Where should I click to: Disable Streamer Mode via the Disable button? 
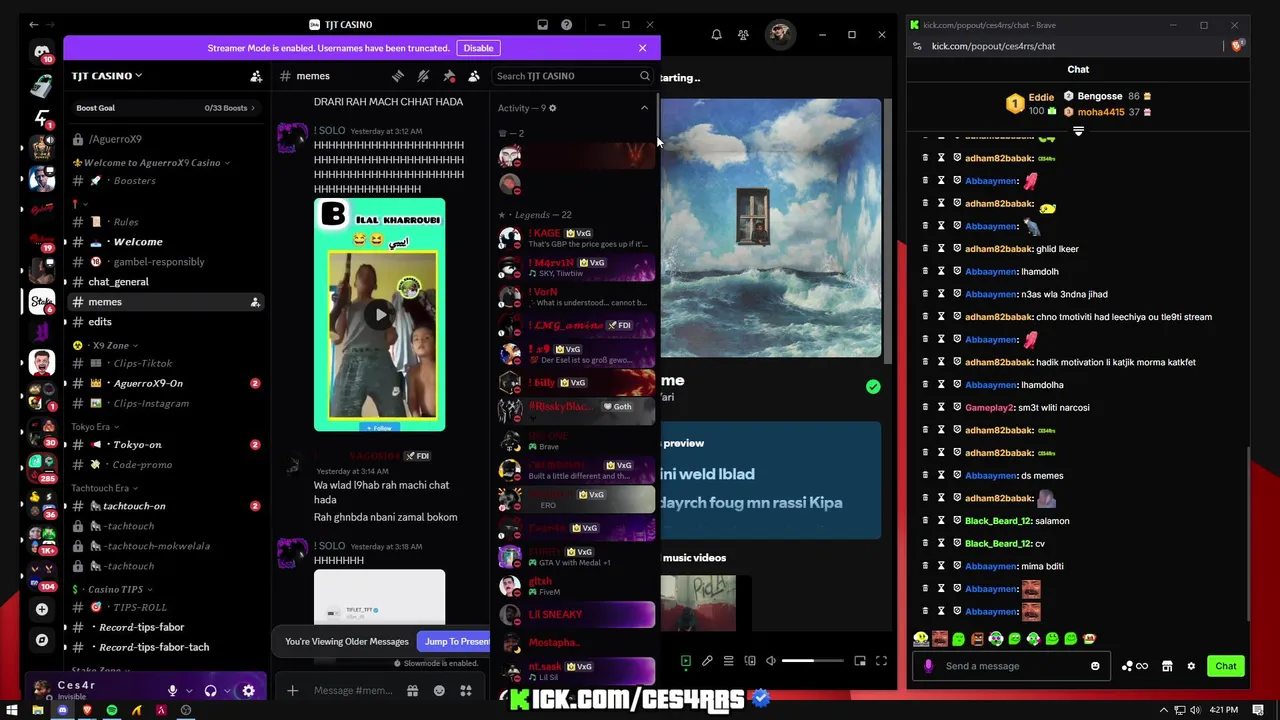click(x=478, y=48)
